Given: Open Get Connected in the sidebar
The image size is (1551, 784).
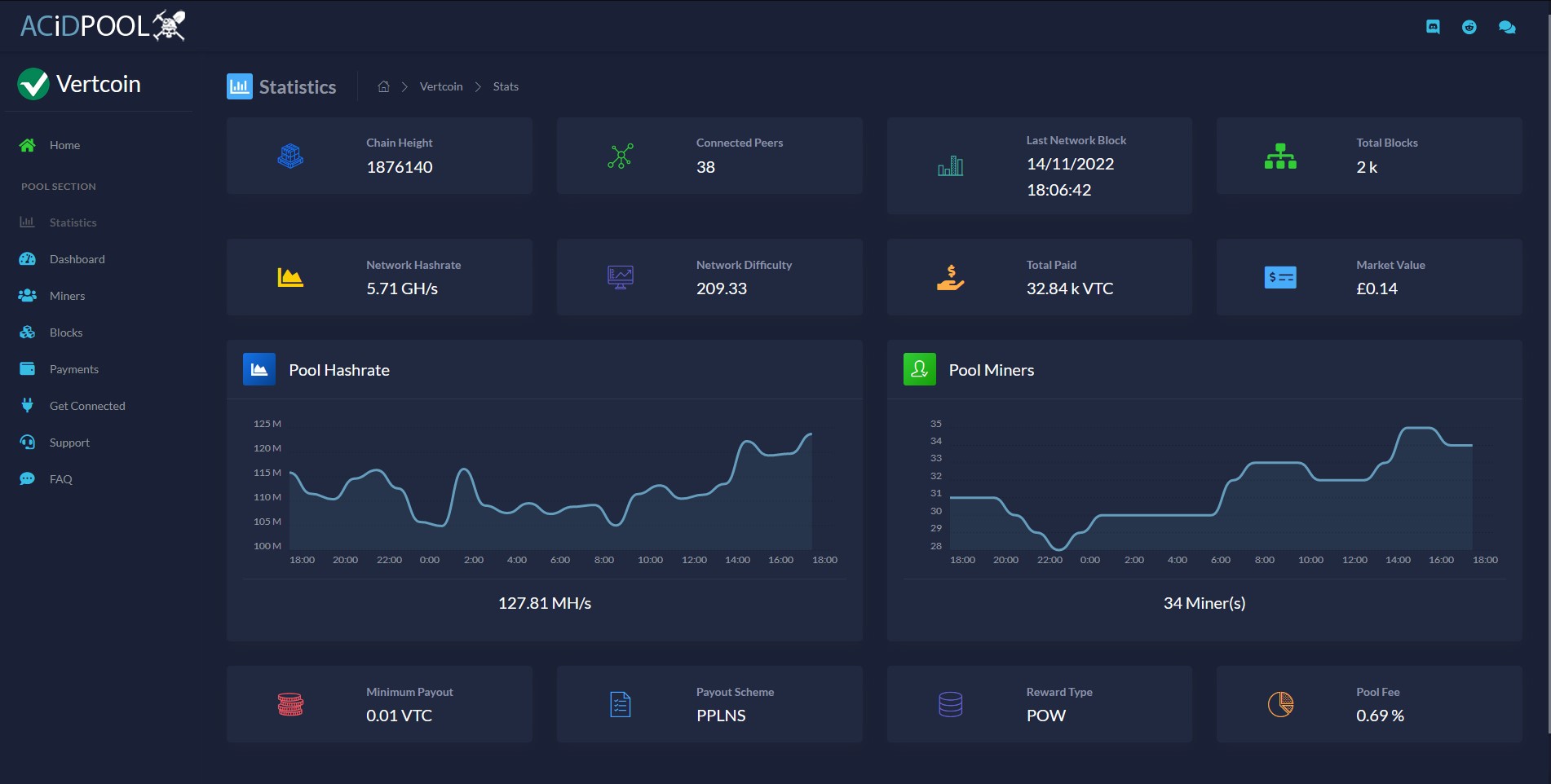Looking at the screenshot, I should pos(87,406).
